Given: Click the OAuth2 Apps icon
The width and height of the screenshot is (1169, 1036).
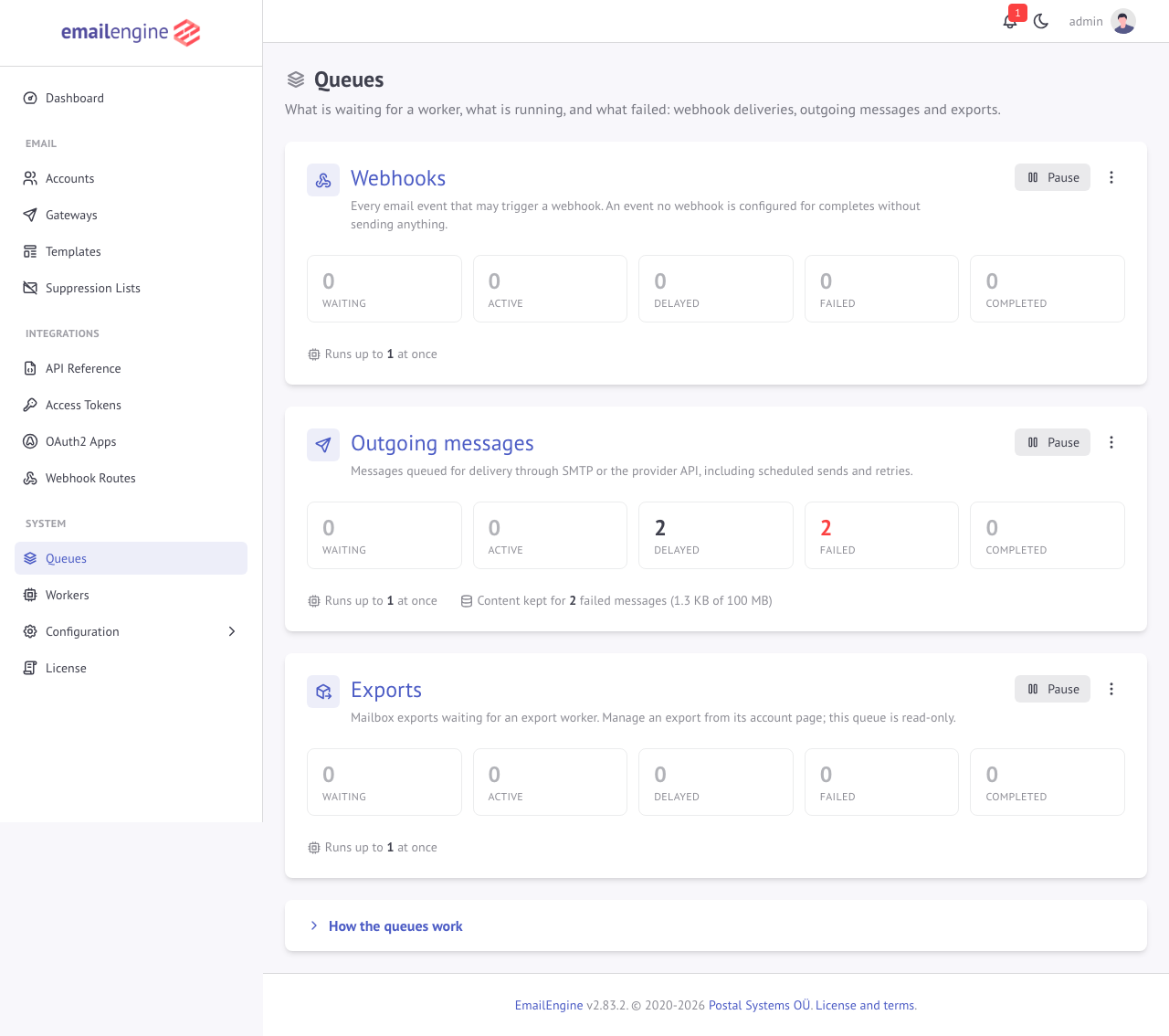Looking at the screenshot, I should [x=30, y=441].
